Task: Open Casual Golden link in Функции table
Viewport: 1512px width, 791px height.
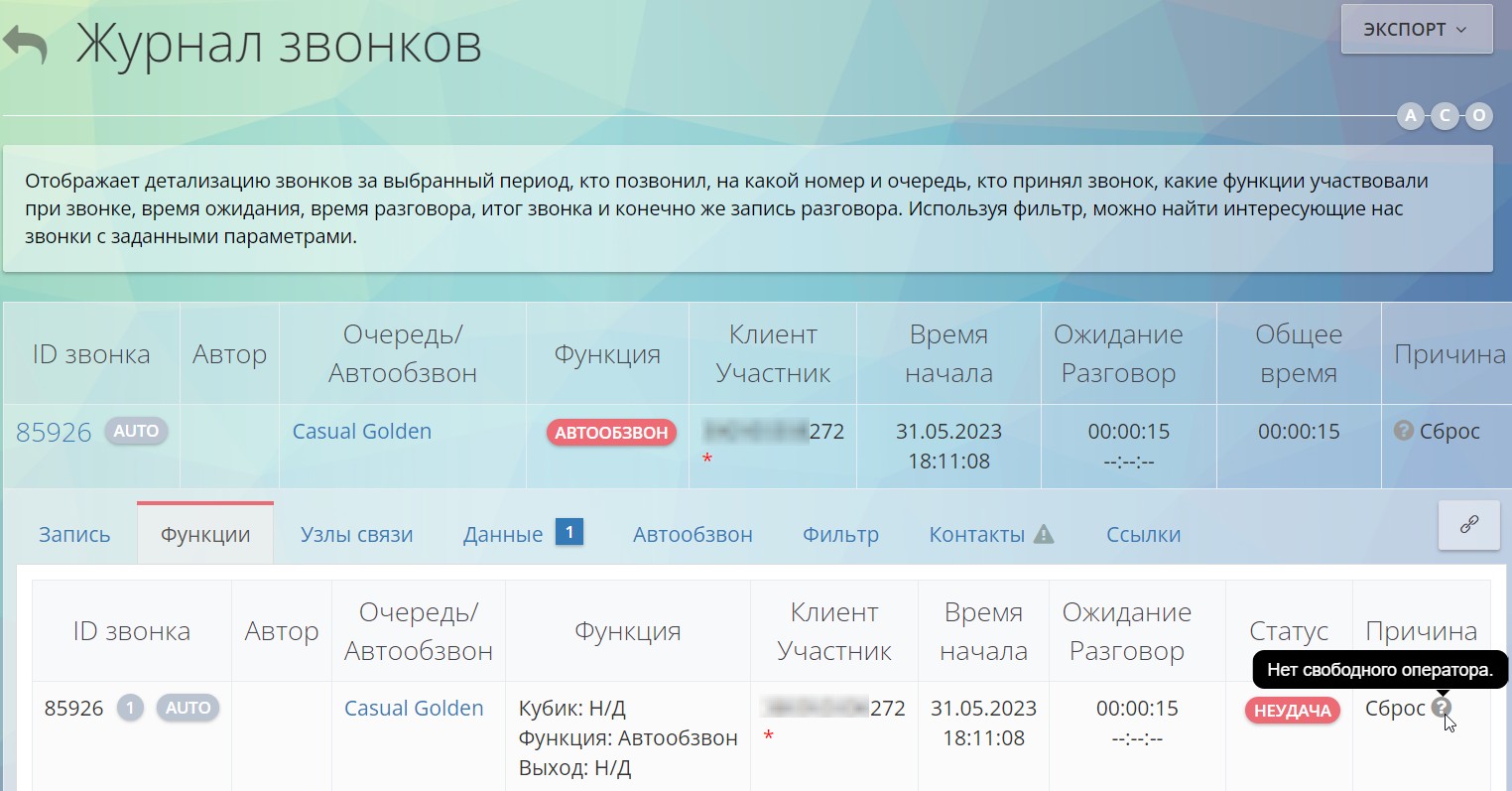Action: (414, 709)
